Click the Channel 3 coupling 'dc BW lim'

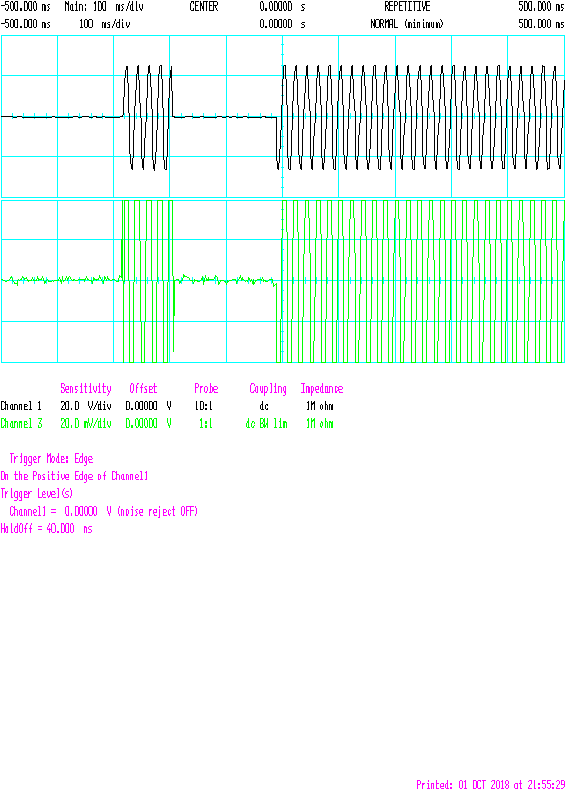point(267,424)
